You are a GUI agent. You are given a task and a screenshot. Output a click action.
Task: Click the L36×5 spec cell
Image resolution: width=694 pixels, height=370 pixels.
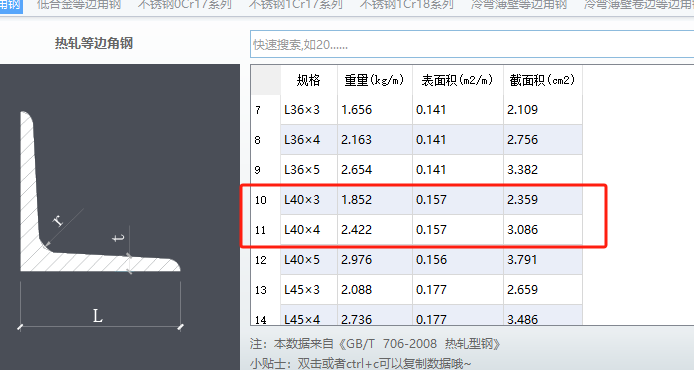tap(309, 170)
